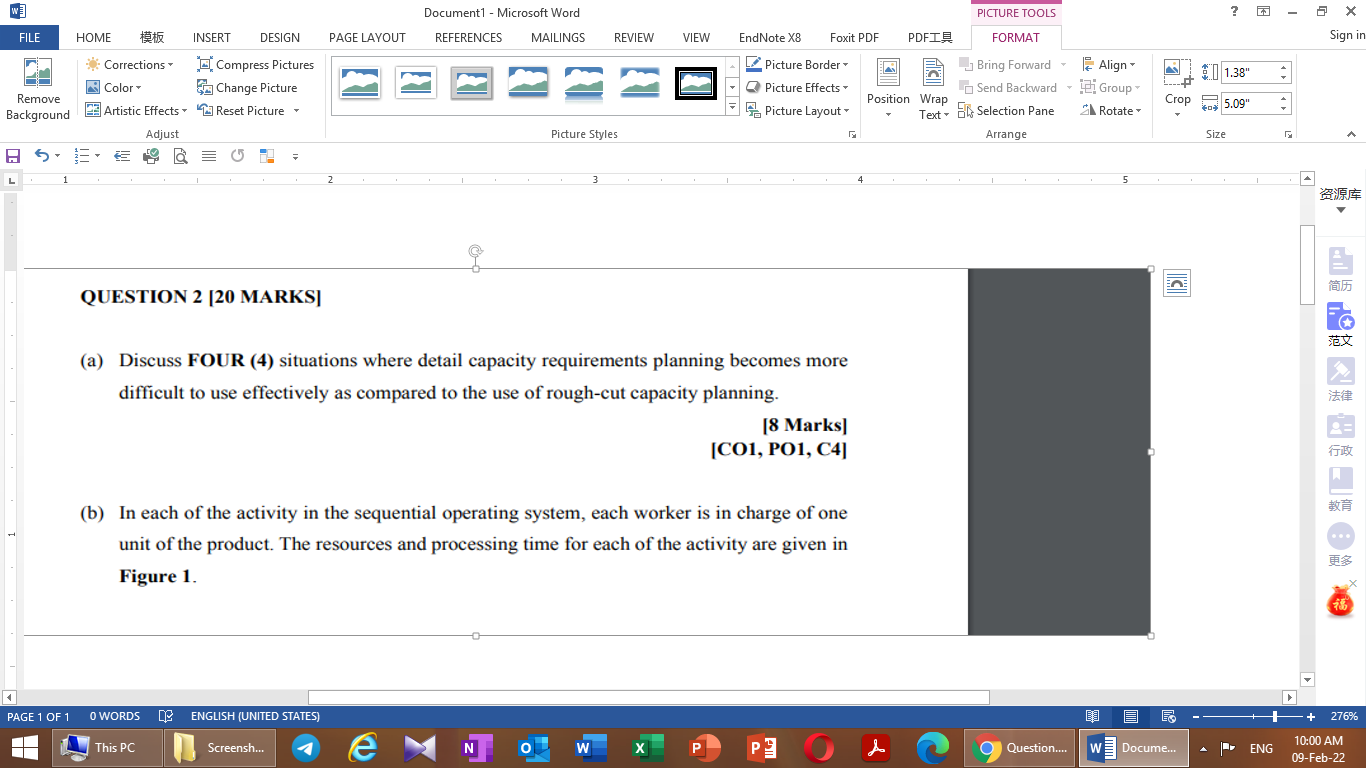Click the Save icon on Quick Access Toolbar

point(13,156)
